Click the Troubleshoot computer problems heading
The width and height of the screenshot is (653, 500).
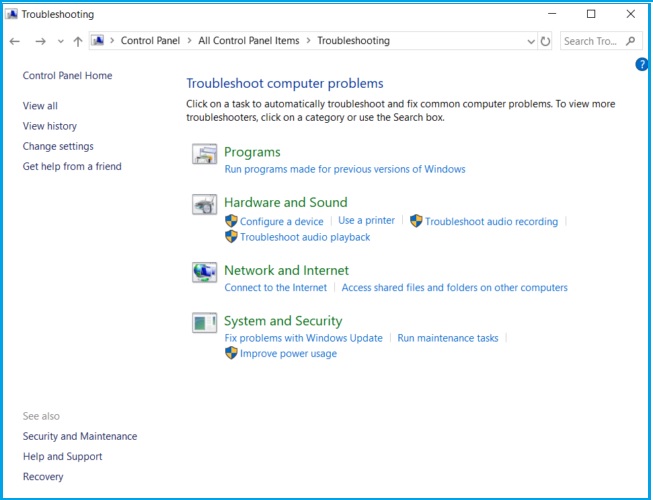coord(284,83)
